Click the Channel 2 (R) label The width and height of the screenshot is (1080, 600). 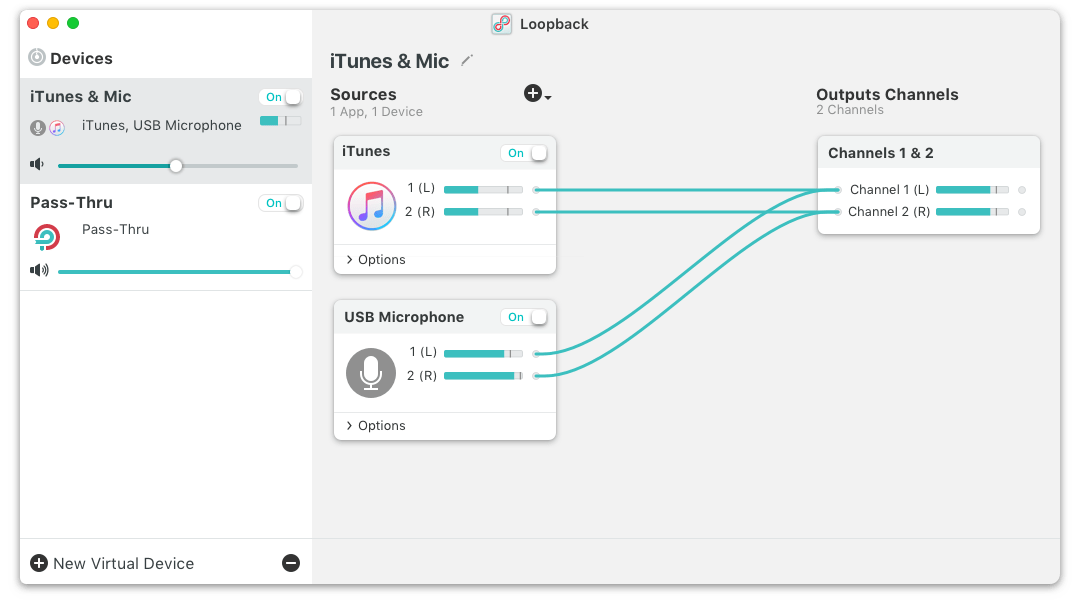pos(889,211)
